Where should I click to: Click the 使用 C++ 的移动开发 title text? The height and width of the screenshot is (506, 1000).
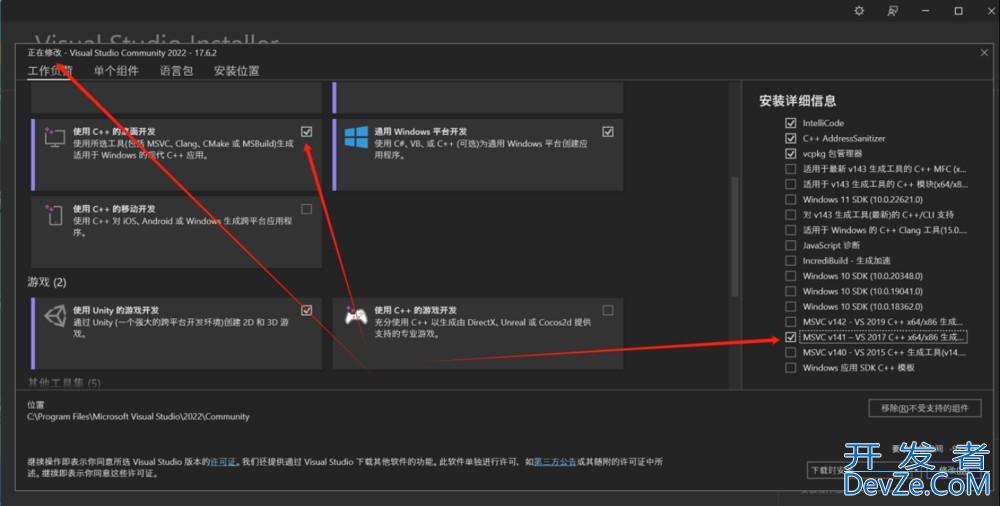coord(114,209)
